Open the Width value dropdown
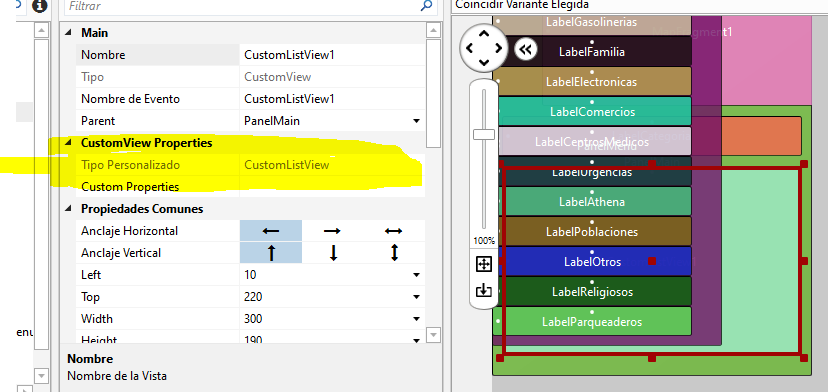Image resolution: width=828 pixels, height=392 pixels. (x=416, y=319)
